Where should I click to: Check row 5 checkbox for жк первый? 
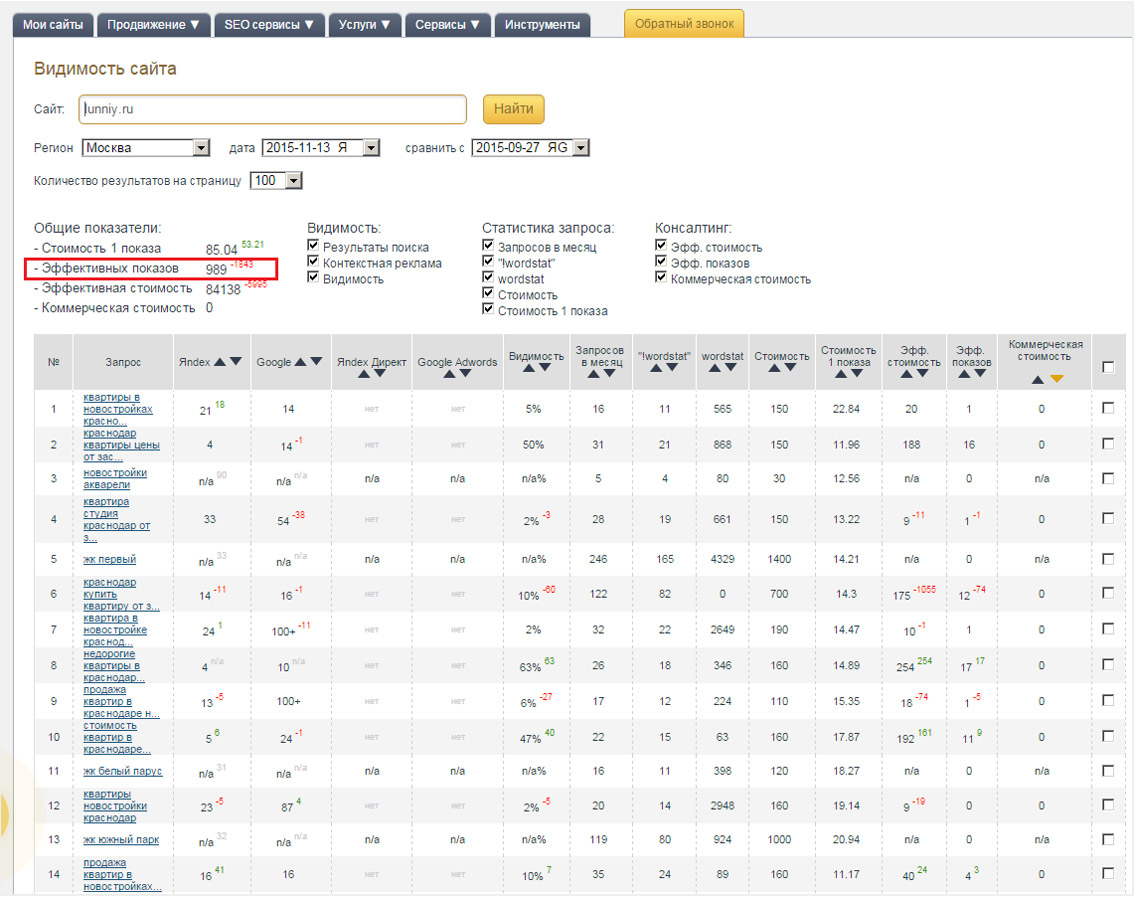pyautogui.click(x=1108, y=559)
